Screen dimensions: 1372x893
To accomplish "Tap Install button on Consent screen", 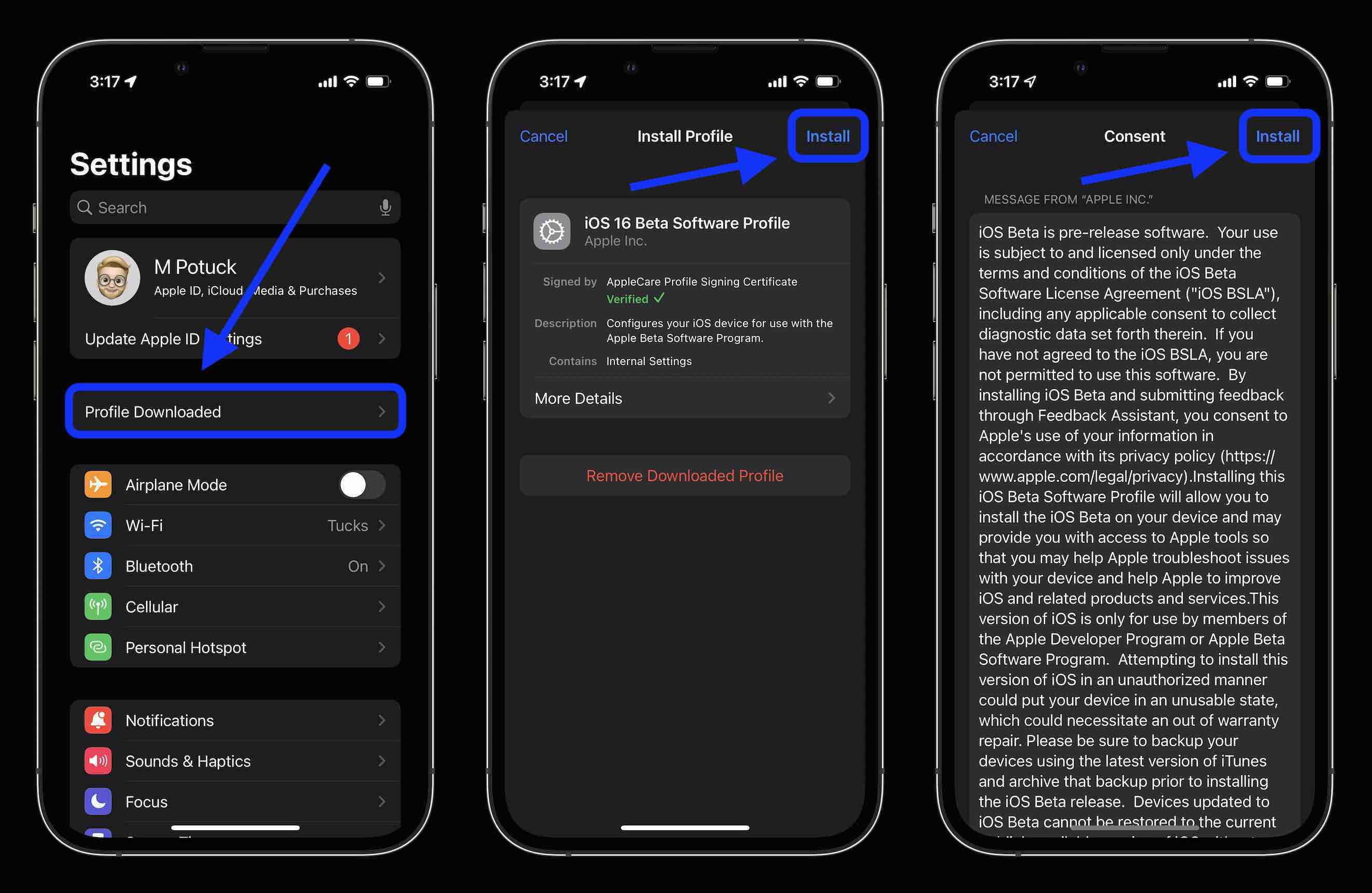I will 1278,135.
